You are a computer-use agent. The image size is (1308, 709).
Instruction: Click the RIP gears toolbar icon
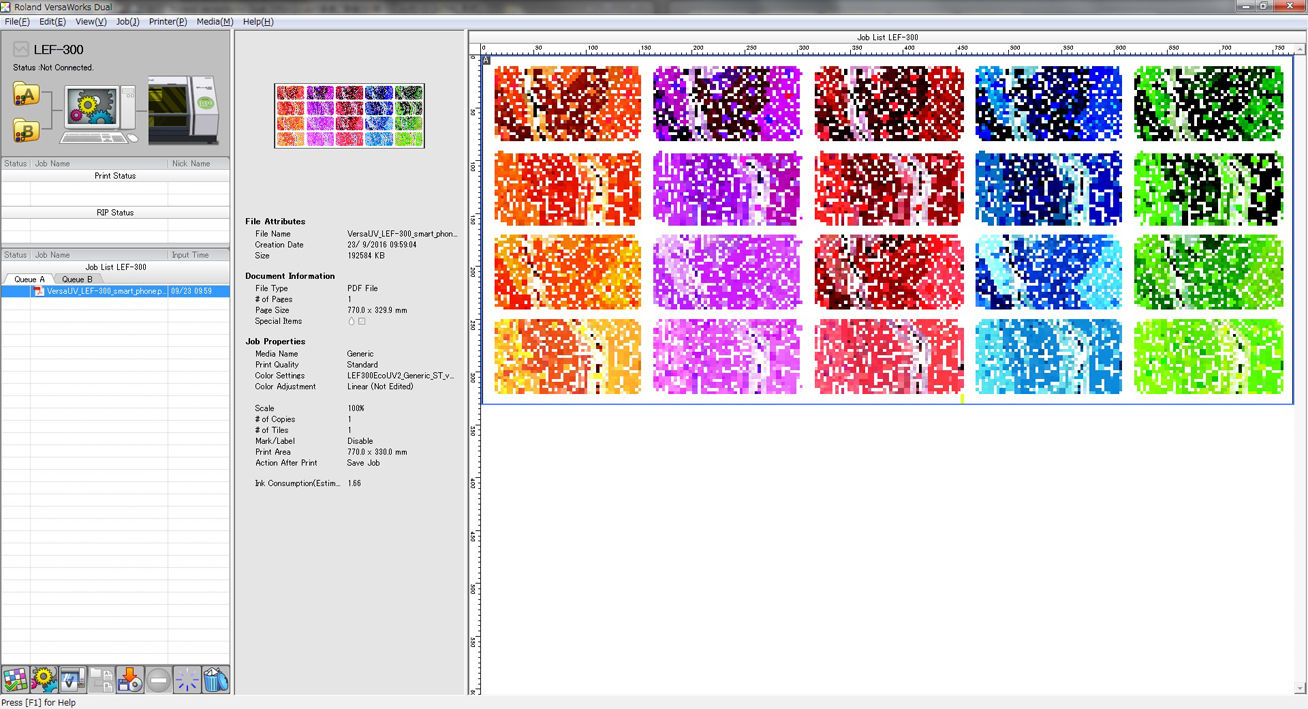point(44,680)
